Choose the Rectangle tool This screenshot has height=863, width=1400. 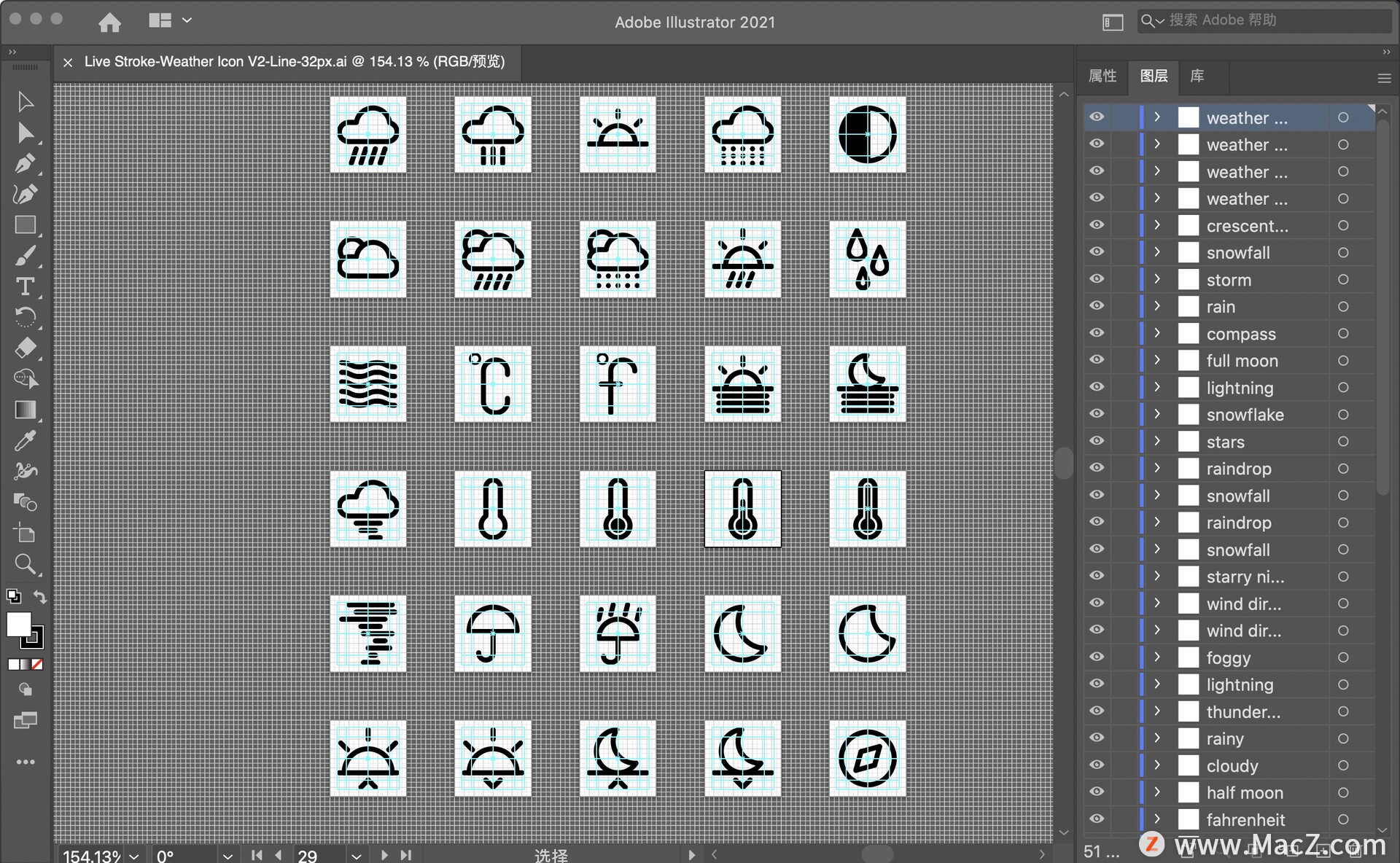pyautogui.click(x=25, y=225)
